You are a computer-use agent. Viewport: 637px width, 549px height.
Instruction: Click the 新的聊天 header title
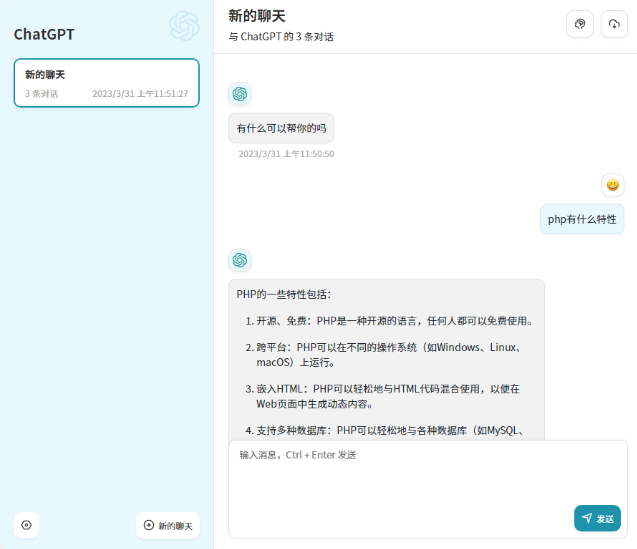point(257,16)
